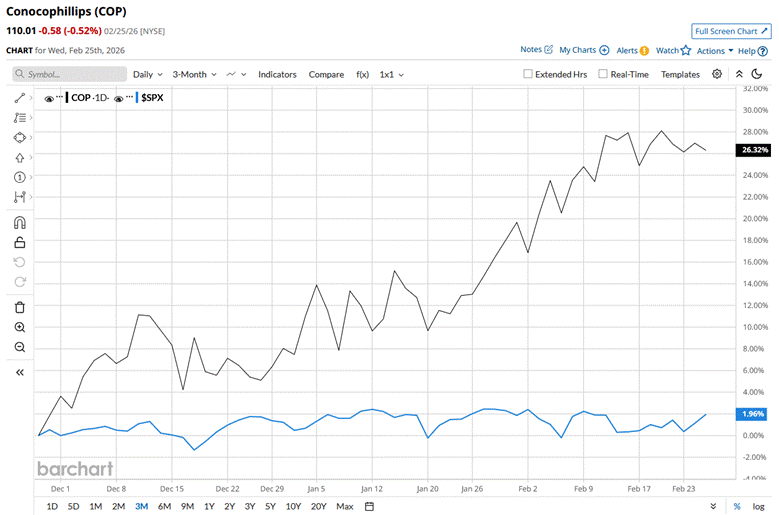Select the trend line drawing tool

pyautogui.click(x=20, y=98)
